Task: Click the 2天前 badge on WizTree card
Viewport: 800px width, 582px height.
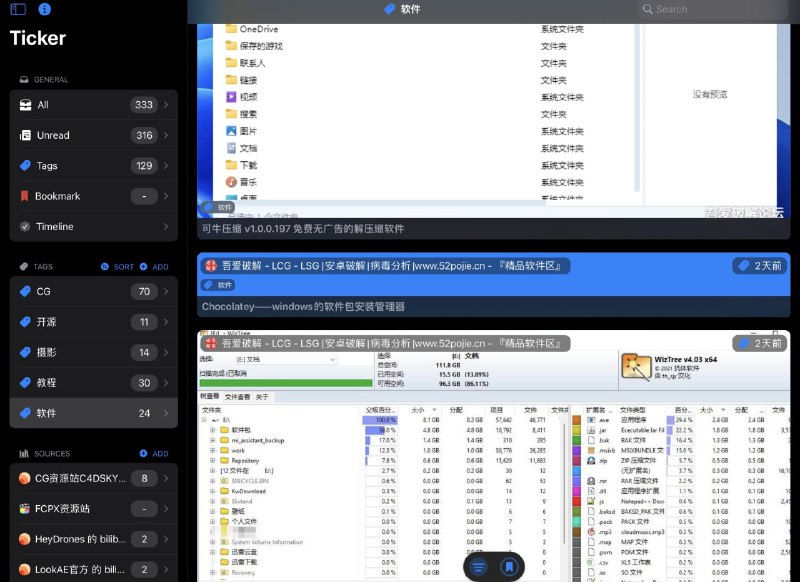Action: point(761,343)
